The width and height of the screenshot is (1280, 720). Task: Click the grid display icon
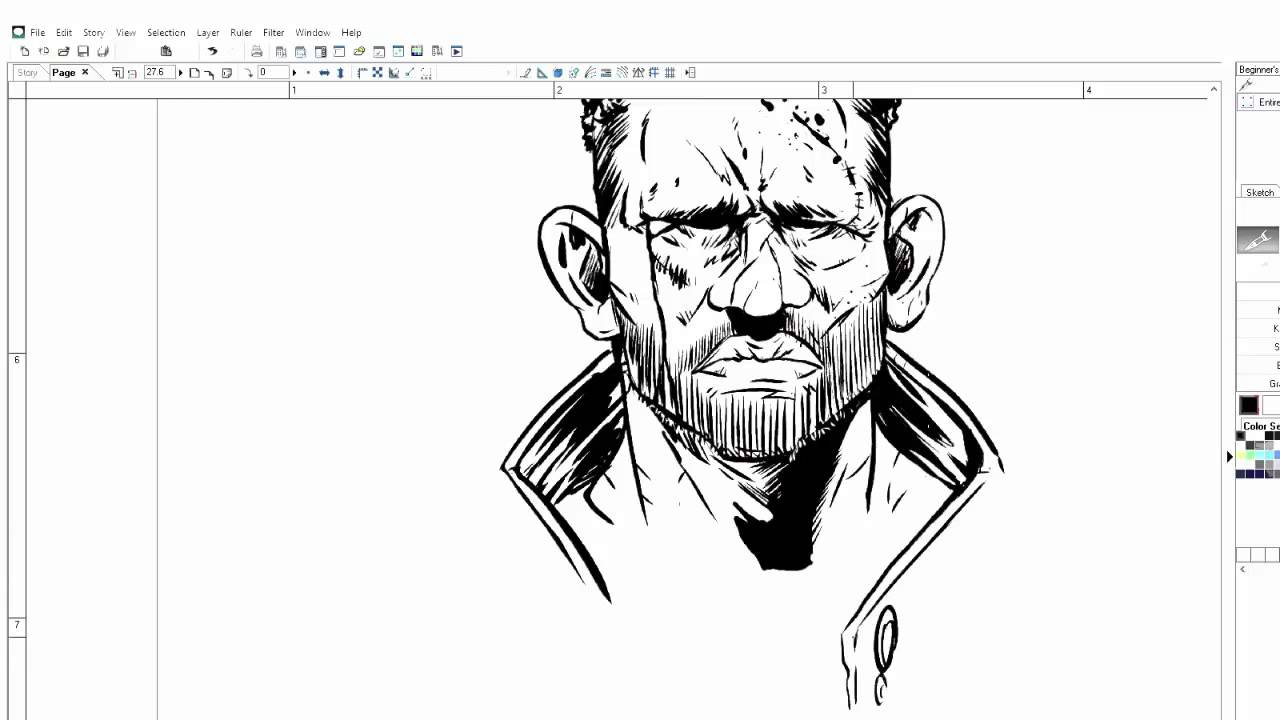click(x=668, y=72)
